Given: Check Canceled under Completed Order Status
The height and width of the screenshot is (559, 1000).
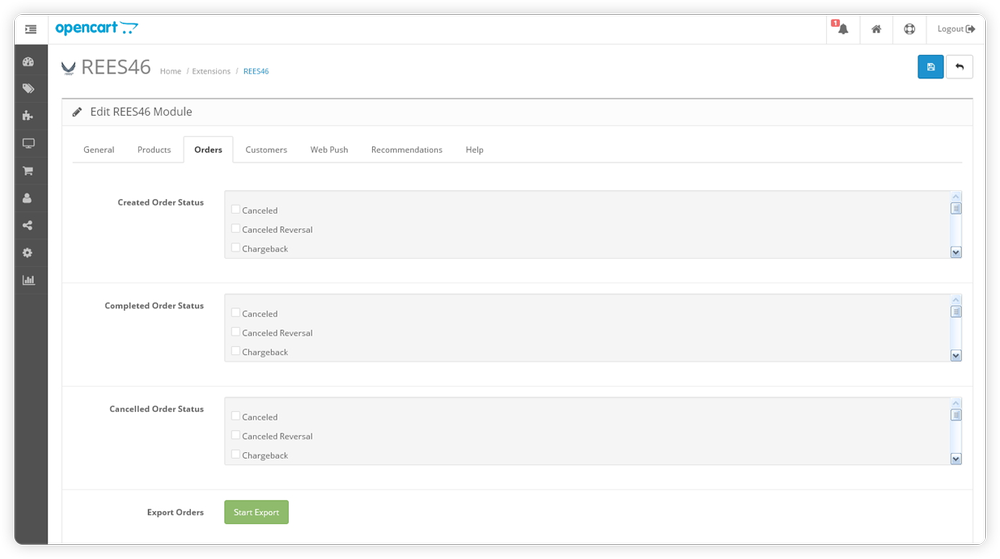Looking at the screenshot, I should [x=235, y=312].
